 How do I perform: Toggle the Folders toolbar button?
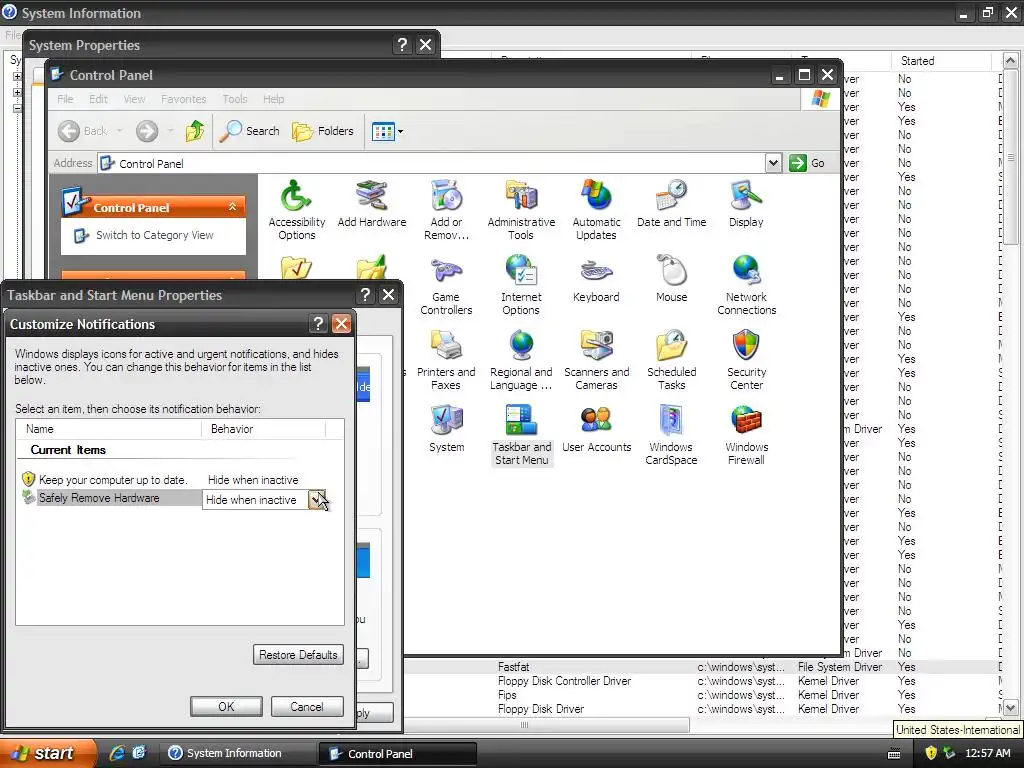(323, 131)
